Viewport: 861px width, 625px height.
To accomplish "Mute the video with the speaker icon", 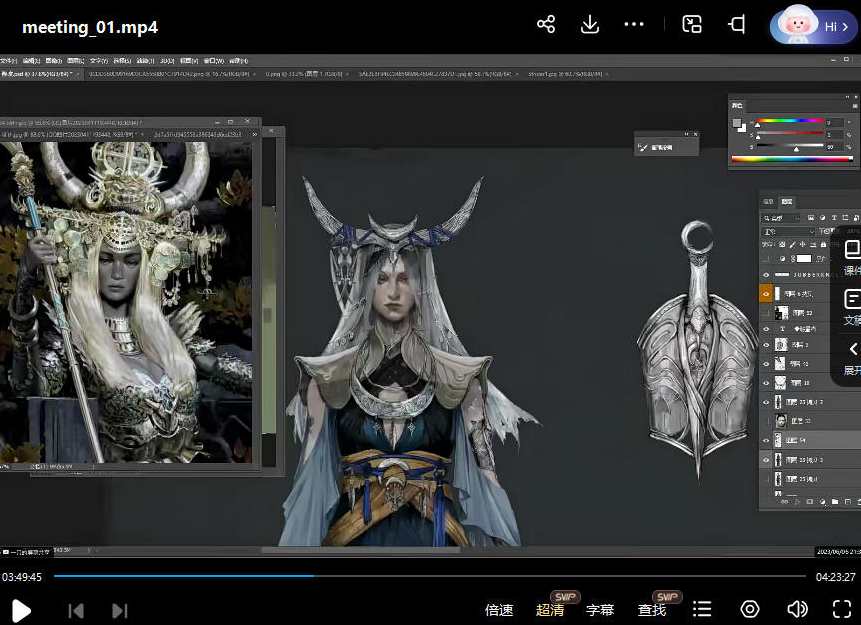I will [x=797, y=609].
